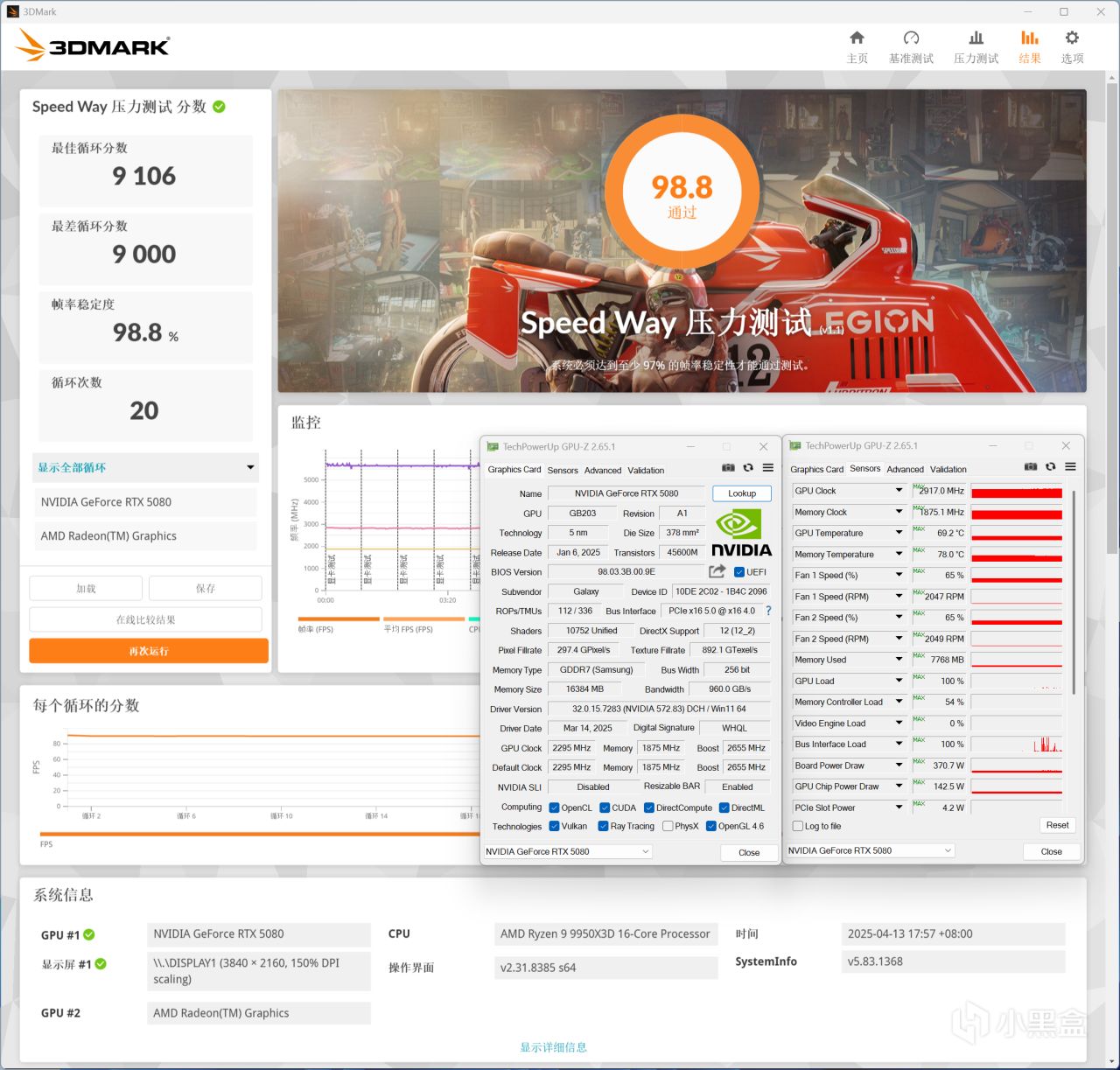Expand the GPU Load sensor dropdown

tap(899, 681)
